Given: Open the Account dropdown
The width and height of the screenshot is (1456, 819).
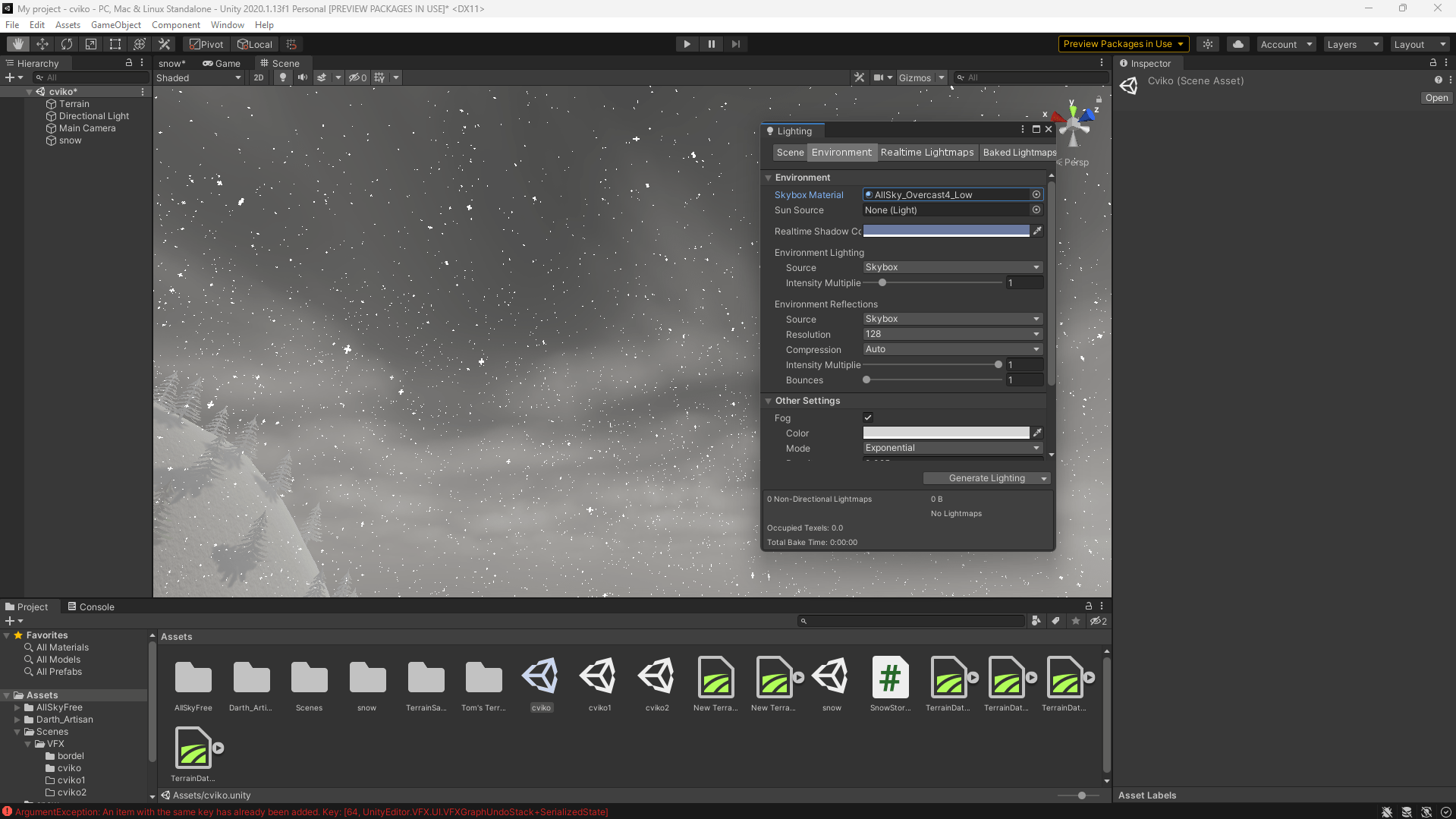Looking at the screenshot, I should (1286, 44).
